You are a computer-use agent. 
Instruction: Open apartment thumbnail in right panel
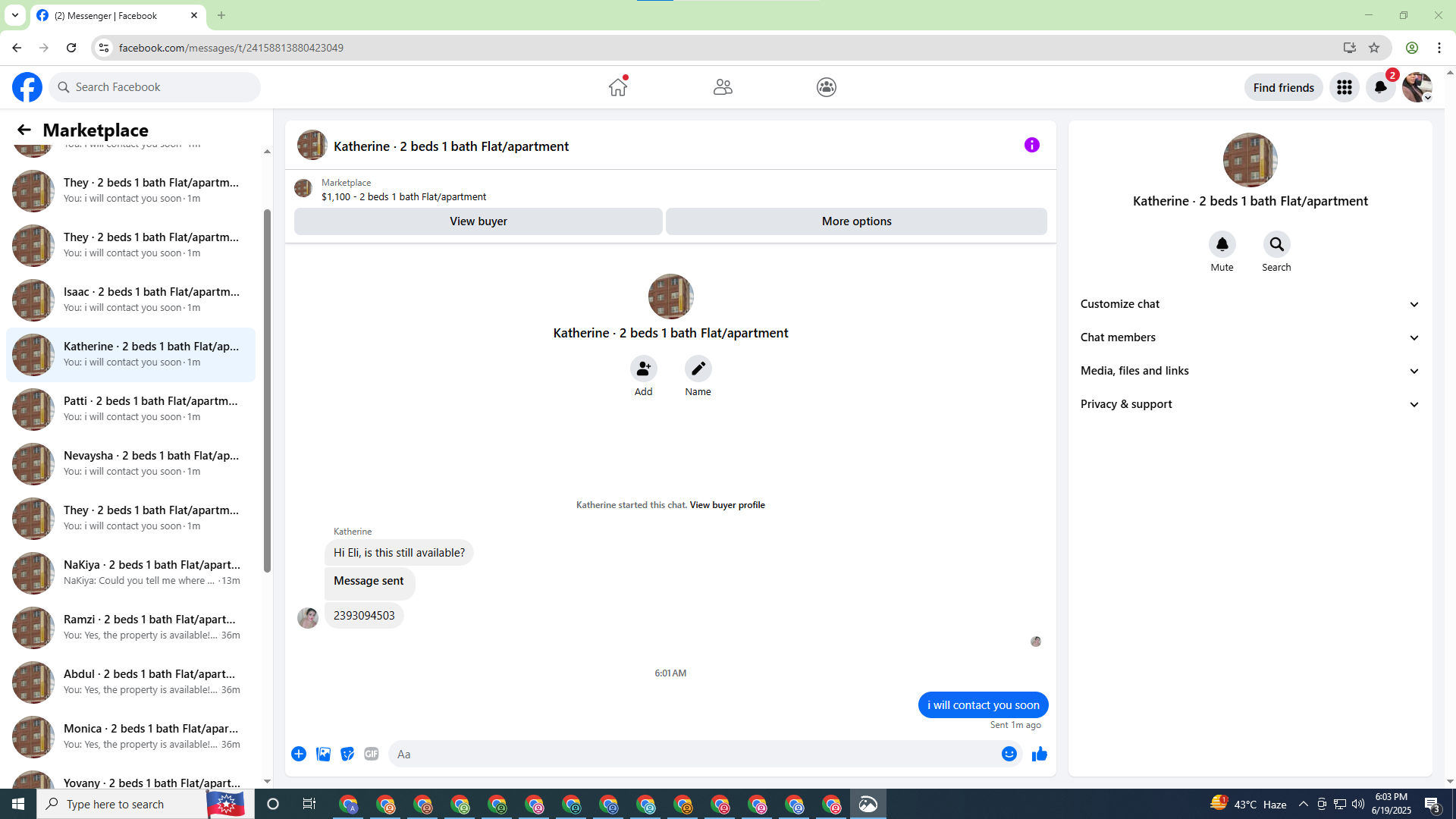pos(1250,160)
